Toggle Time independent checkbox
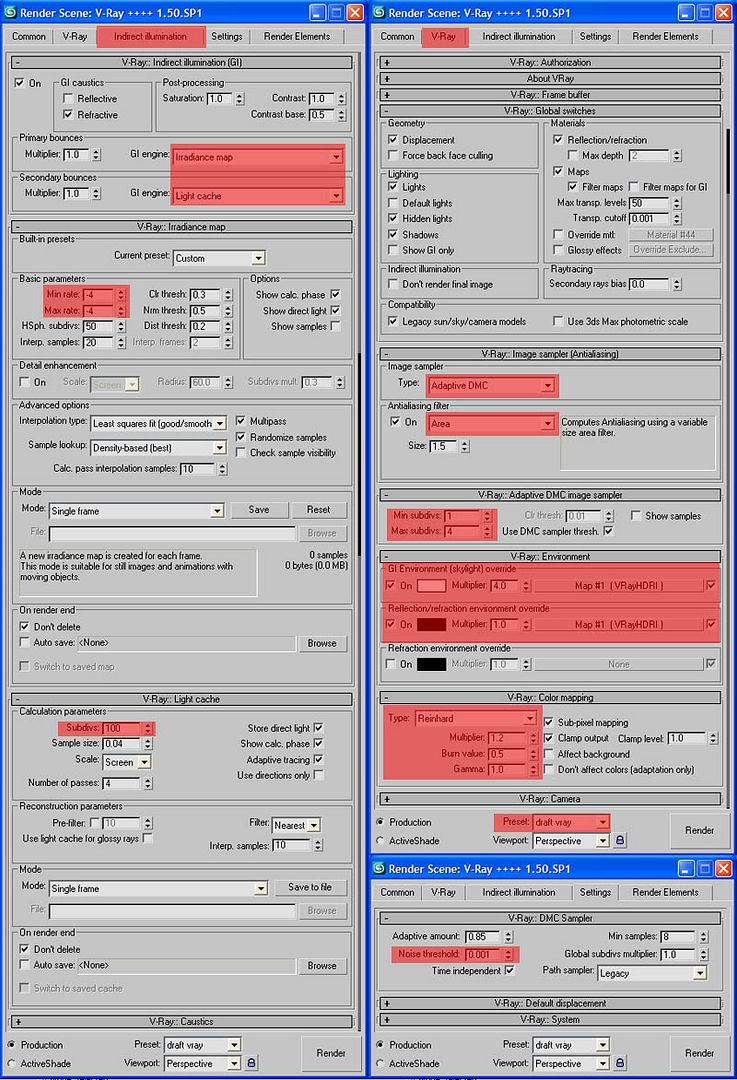The width and height of the screenshot is (737, 1080). [x=509, y=970]
